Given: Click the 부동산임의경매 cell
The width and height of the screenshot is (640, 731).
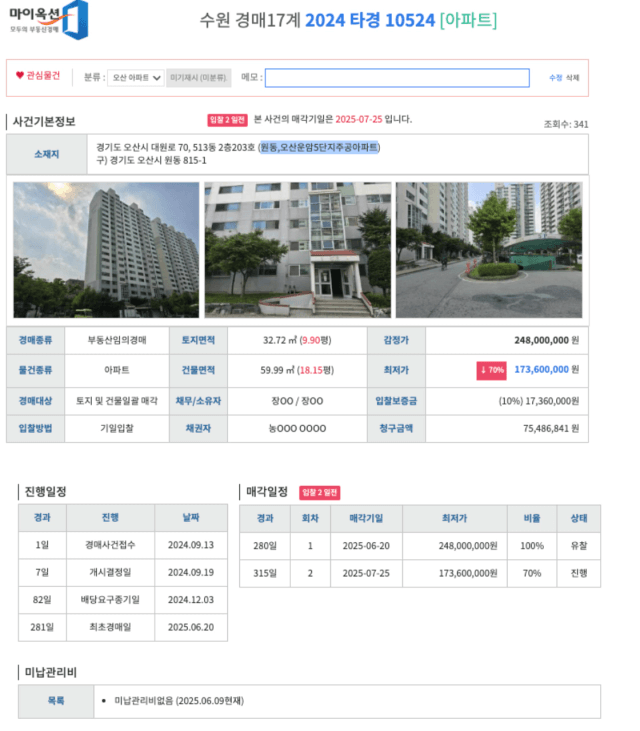Looking at the screenshot, I should [117, 340].
